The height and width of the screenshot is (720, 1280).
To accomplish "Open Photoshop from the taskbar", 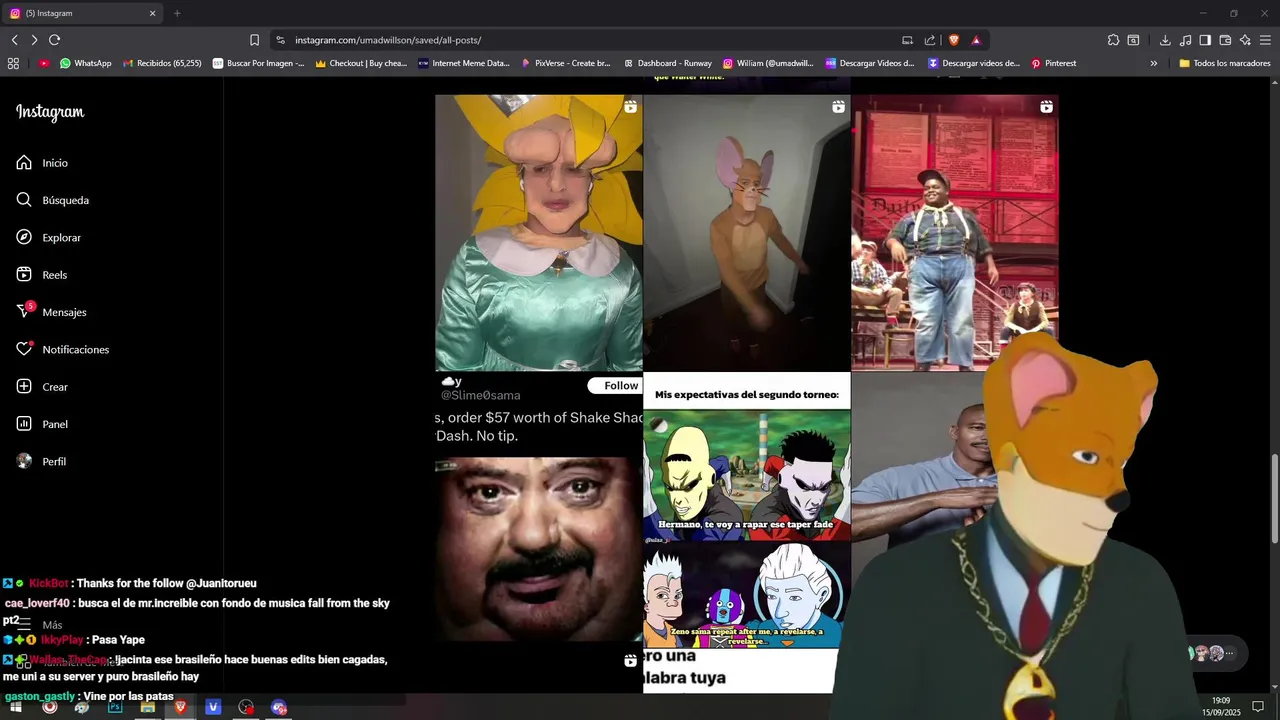I will pyautogui.click(x=115, y=707).
